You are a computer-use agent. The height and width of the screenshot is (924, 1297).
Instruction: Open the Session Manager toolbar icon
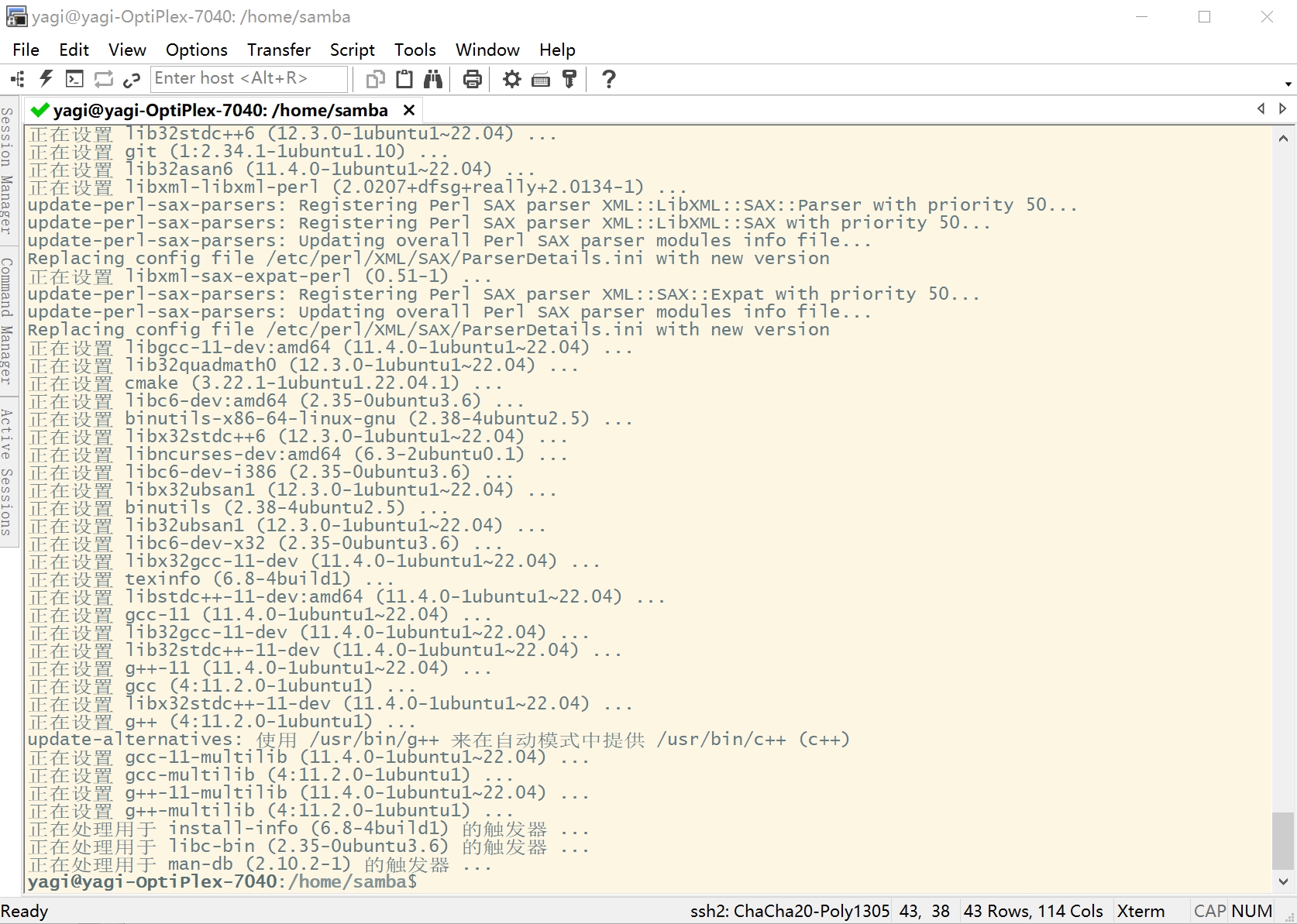(x=17, y=79)
